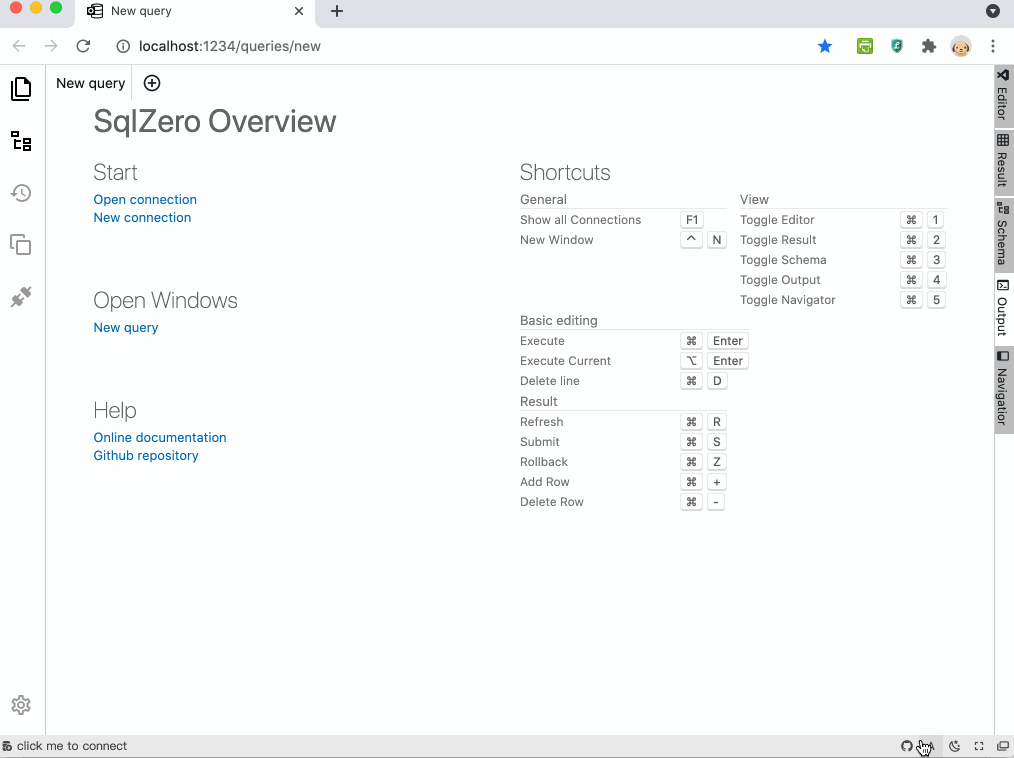The height and width of the screenshot is (758, 1014).
Task: Open the queries panel in the sidebar
Action: (21, 89)
